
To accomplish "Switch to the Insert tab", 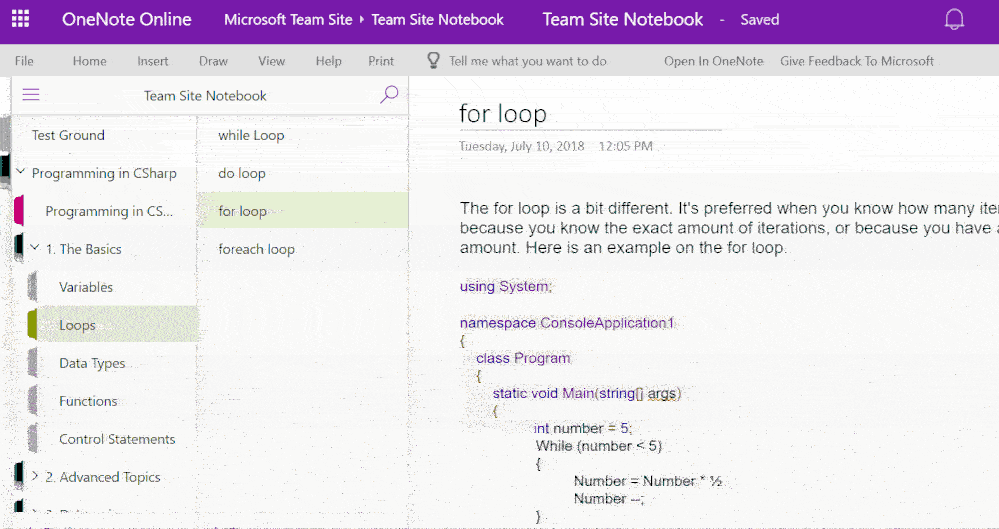I will (153, 61).
